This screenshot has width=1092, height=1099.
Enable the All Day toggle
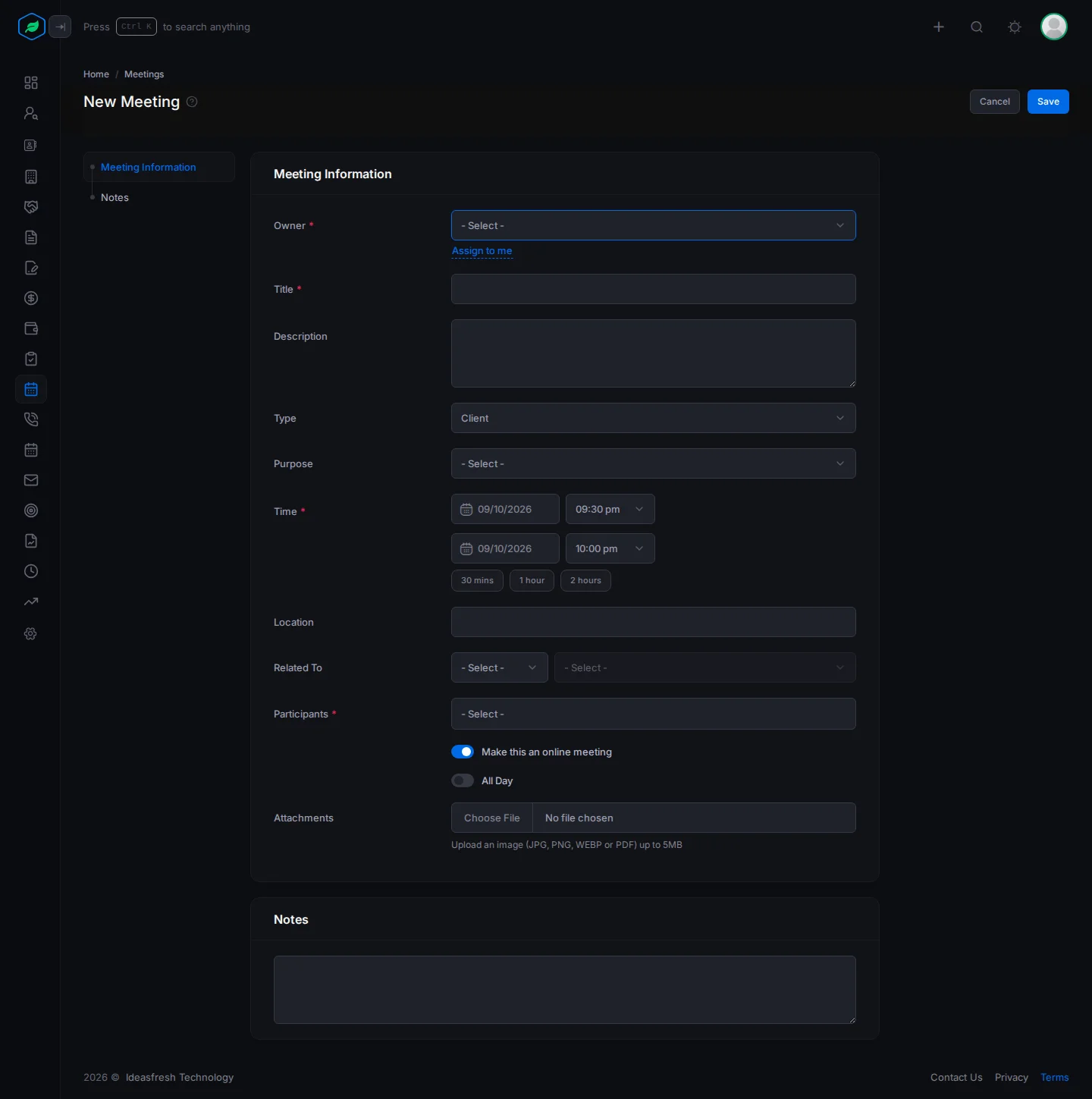point(463,780)
